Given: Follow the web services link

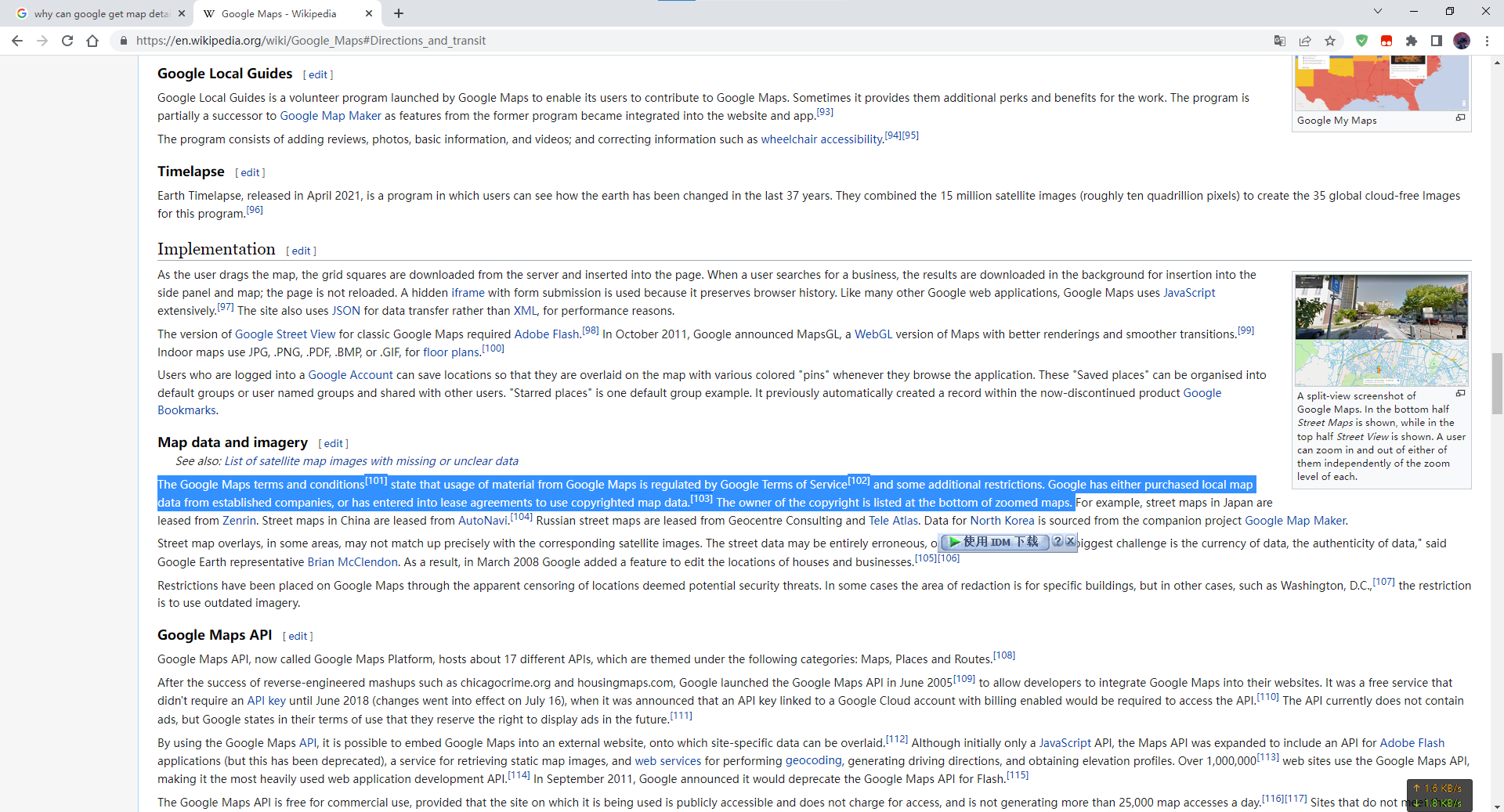Looking at the screenshot, I should click(668, 761).
